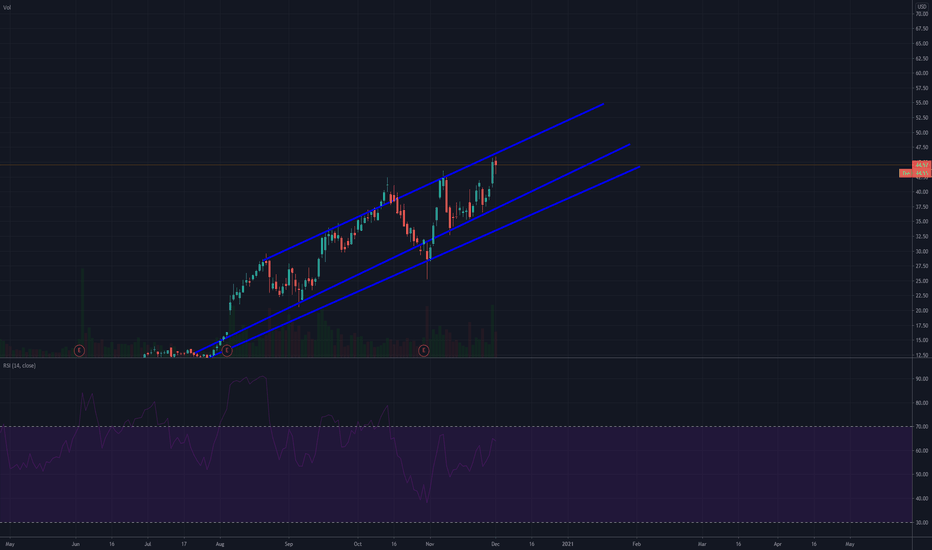The width and height of the screenshot is (932, 550).
Task: Click the Jul label on time axis
Action: pyautogui.click(x=147, y=544)
